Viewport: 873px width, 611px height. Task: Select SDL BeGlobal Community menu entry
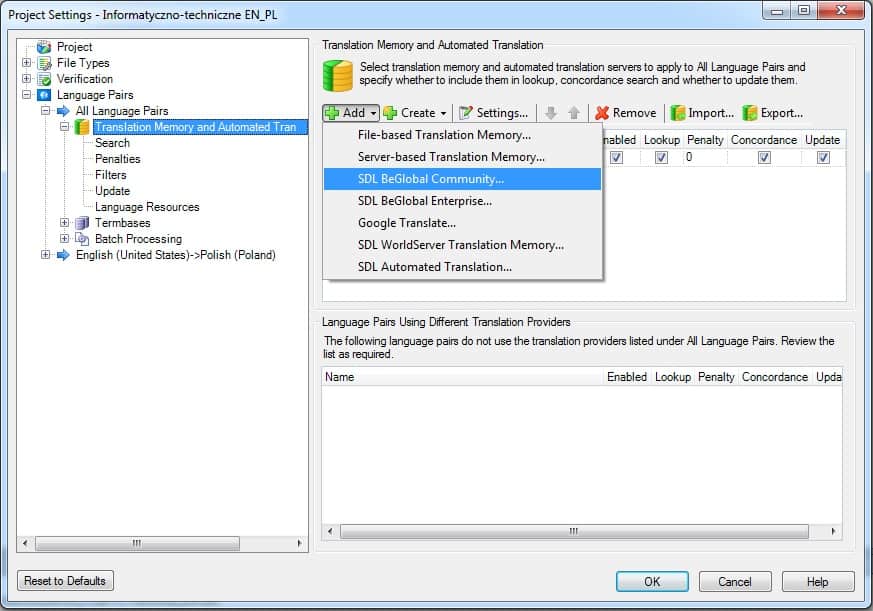click(x=462, y=179)
